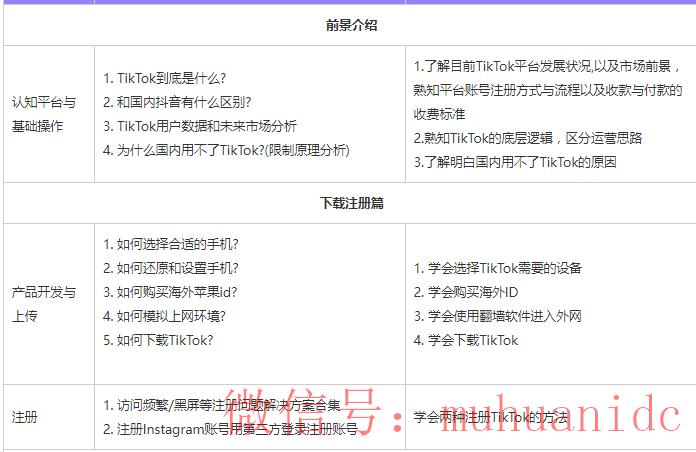Select 5. 如何下载TikTok?

[158, 340]
